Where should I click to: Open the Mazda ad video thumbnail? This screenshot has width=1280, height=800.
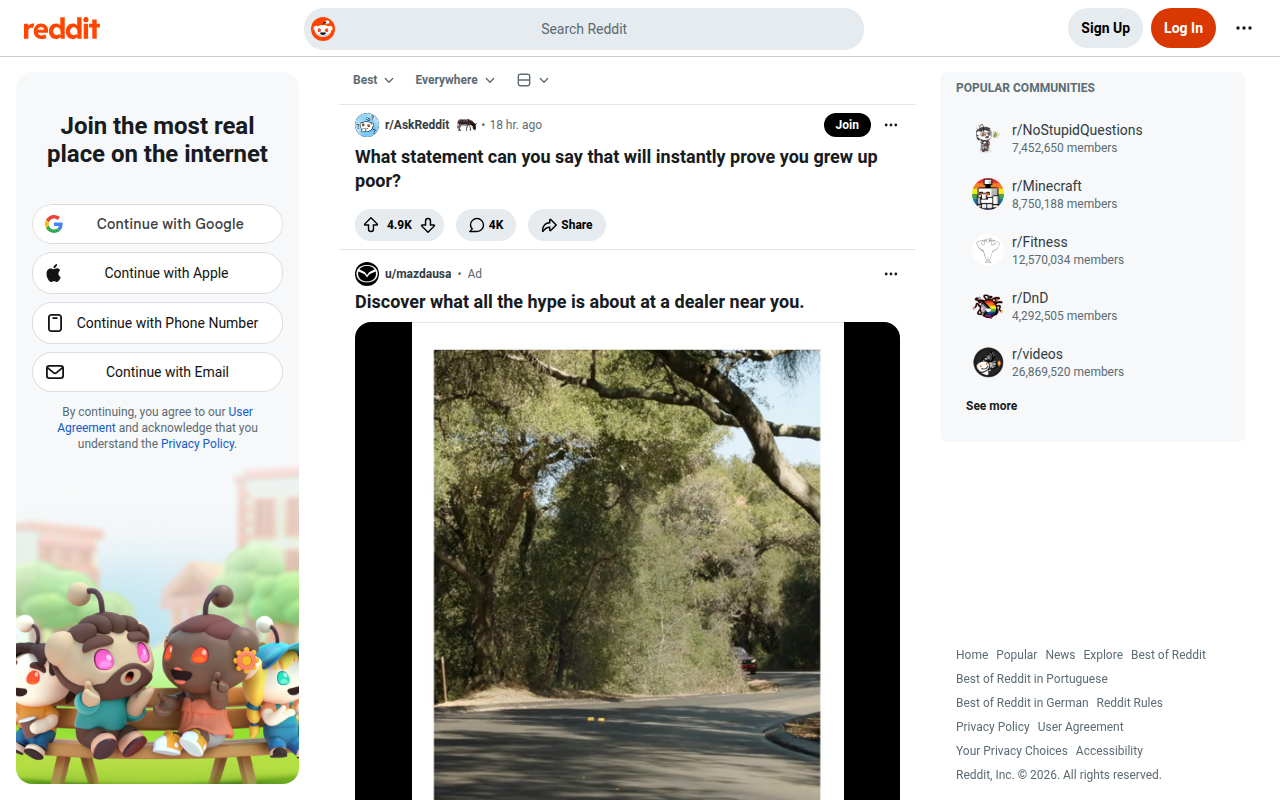[627, 561]
